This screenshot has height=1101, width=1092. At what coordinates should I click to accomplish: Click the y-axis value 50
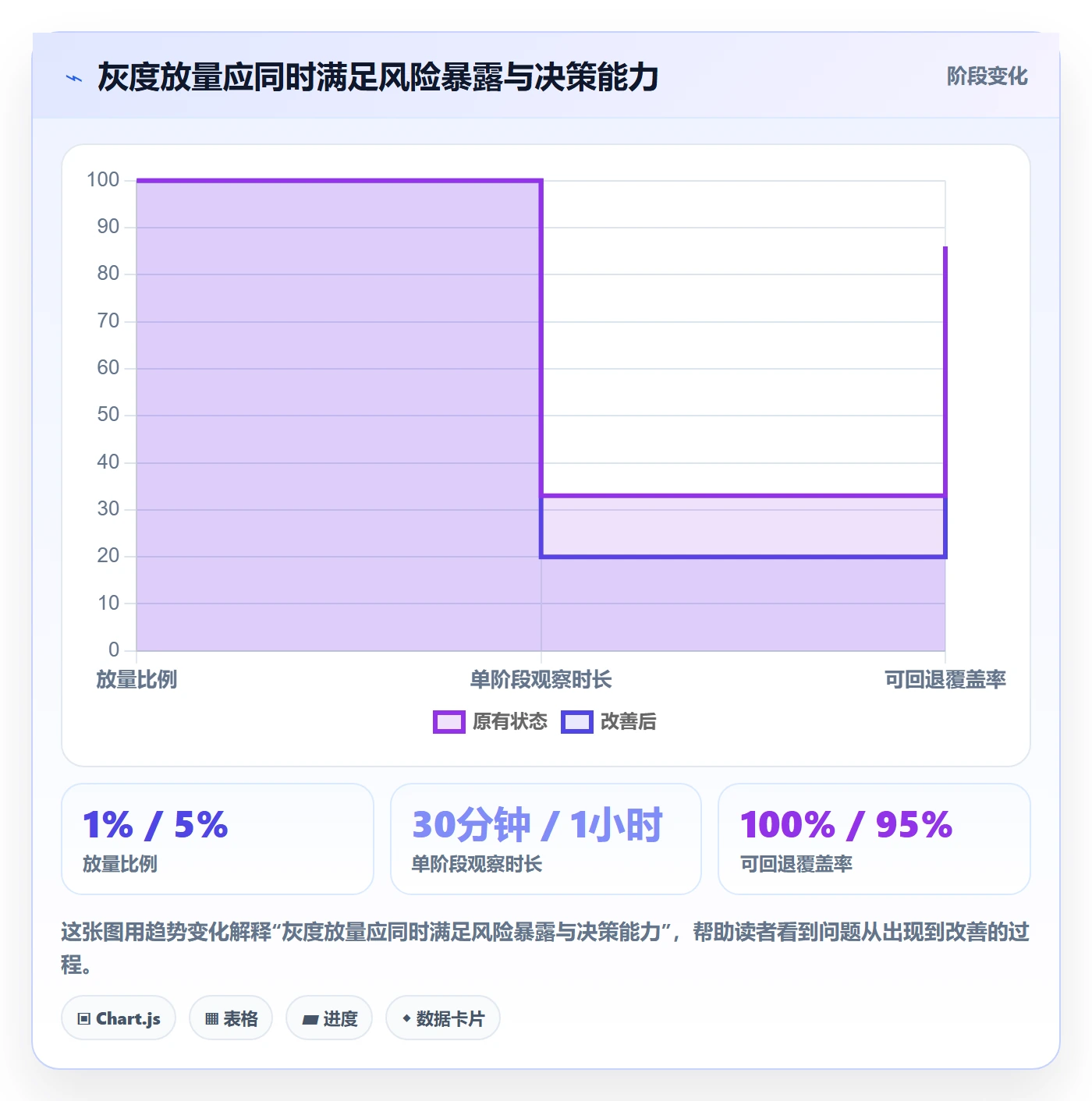108,415
